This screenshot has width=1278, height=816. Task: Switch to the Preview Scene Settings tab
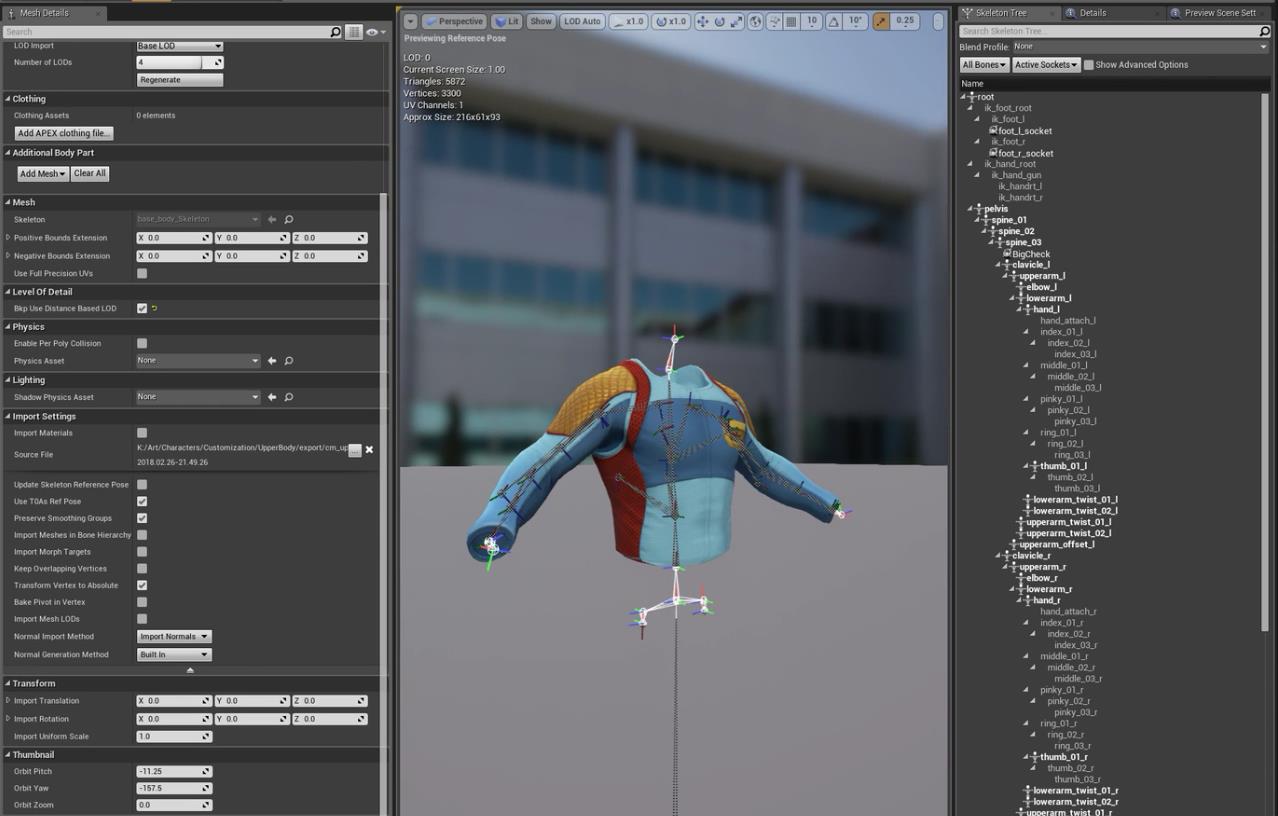pyautogui.click(x=1221, y=13)
